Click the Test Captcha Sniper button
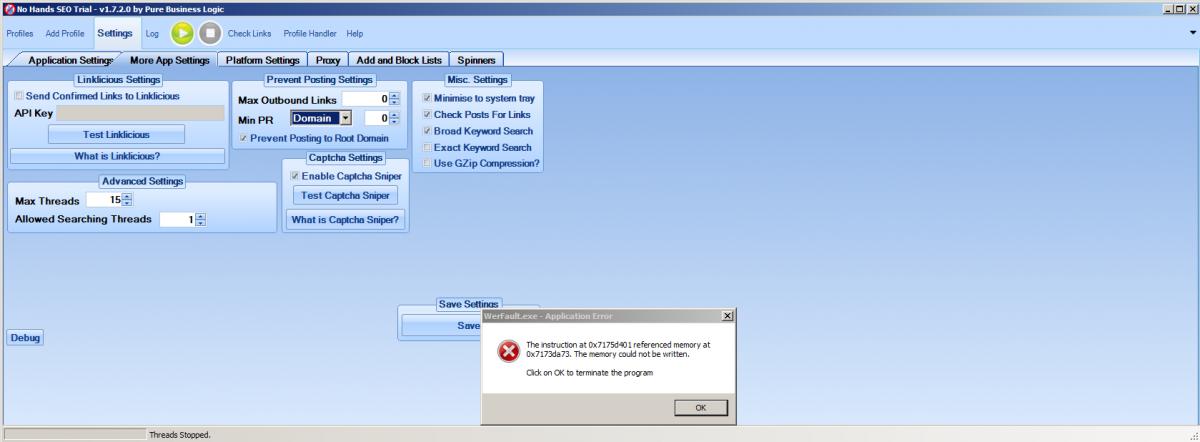 point(345,195)
